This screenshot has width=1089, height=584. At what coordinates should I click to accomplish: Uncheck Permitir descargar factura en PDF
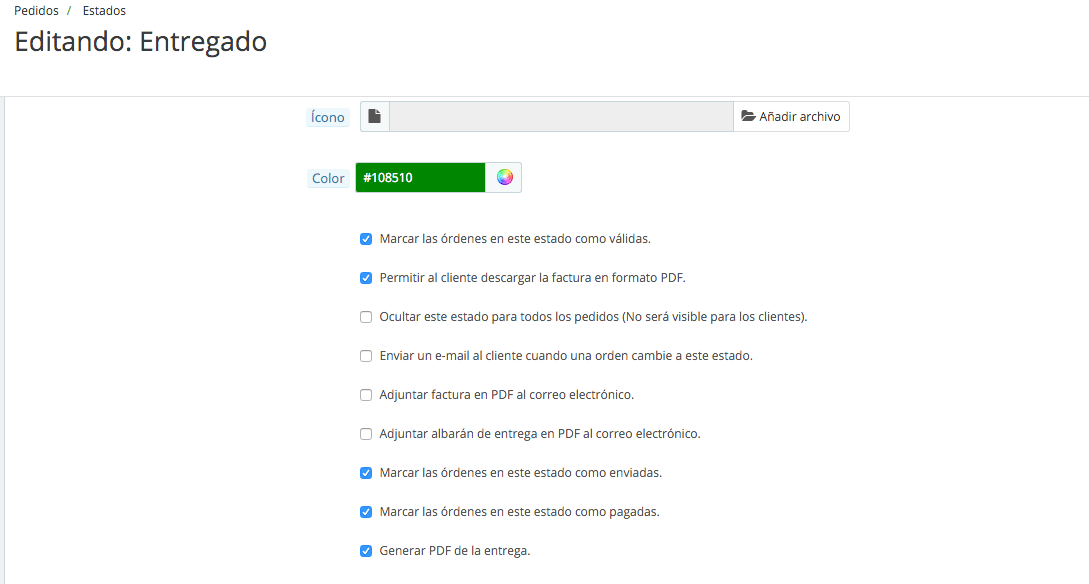click(x=366, y=278)
